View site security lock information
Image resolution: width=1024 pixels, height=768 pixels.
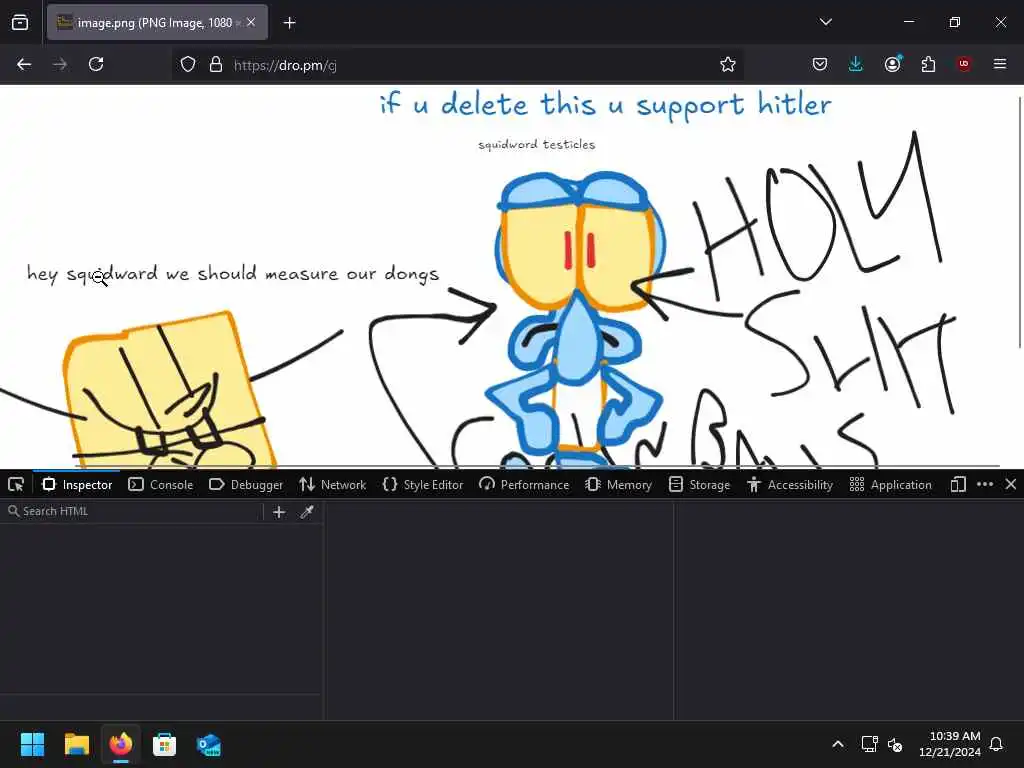pos(216,64)
